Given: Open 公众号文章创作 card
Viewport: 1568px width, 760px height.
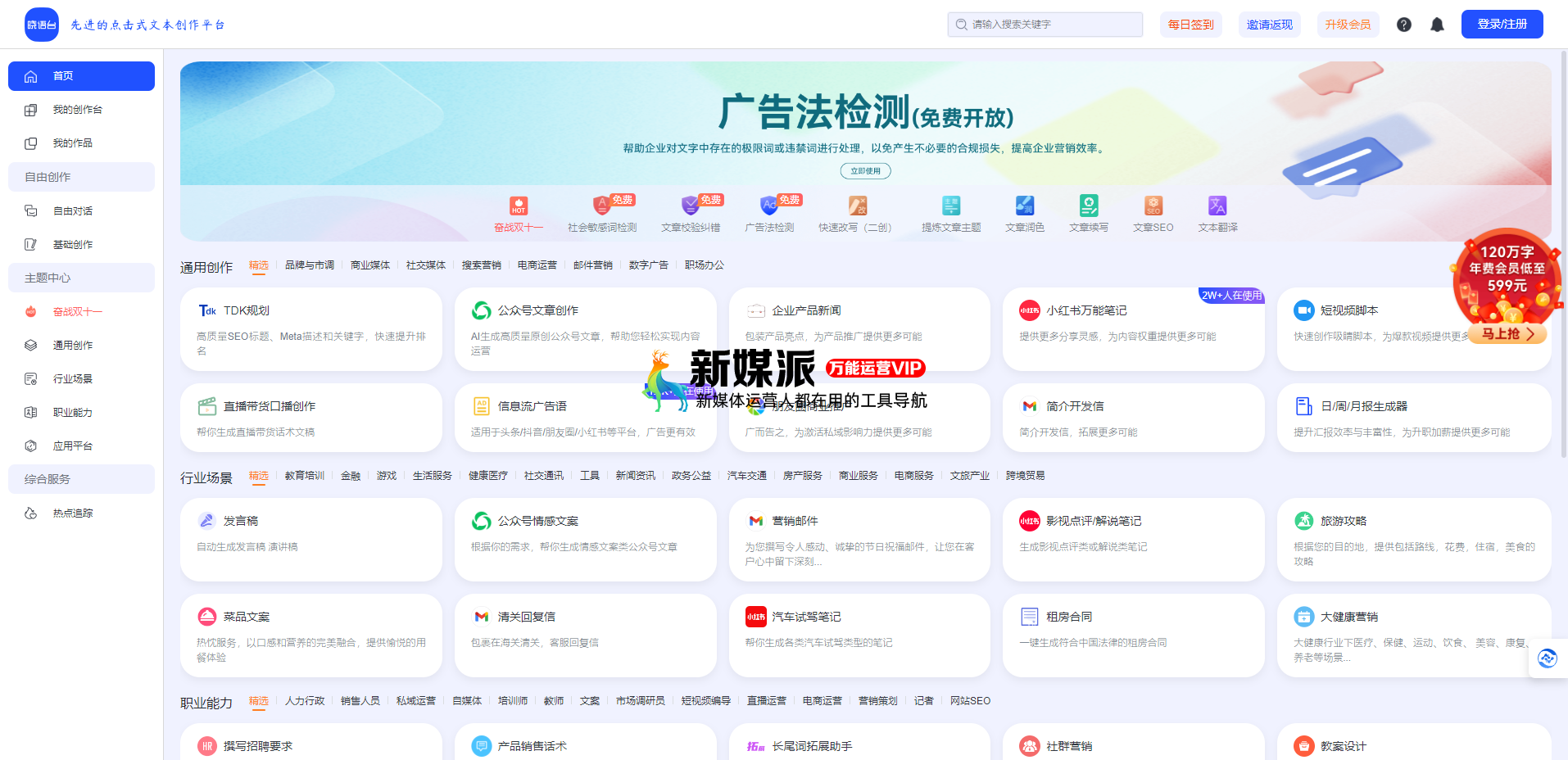Looking at the screenshot, I should tap(585, 329).
